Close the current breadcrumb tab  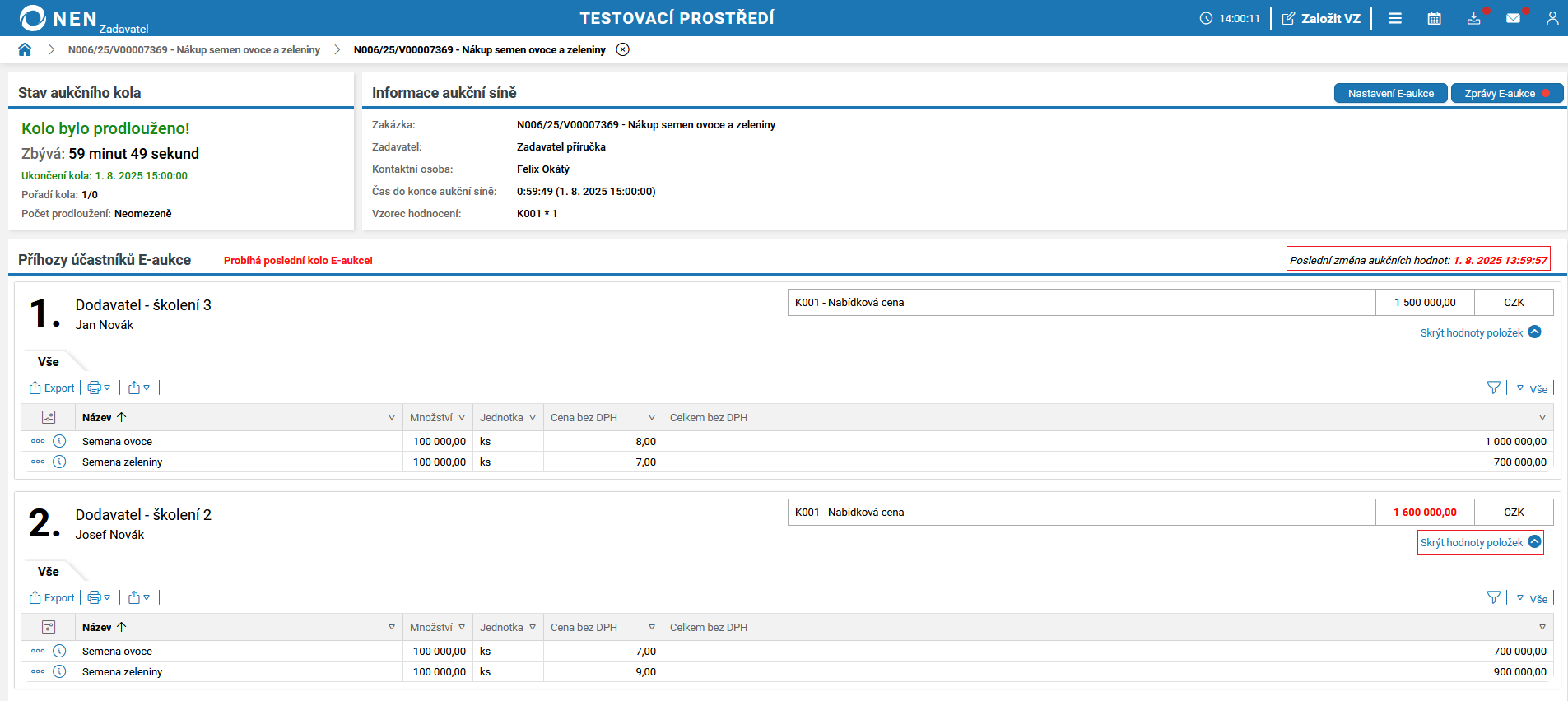tap(623, 49)
